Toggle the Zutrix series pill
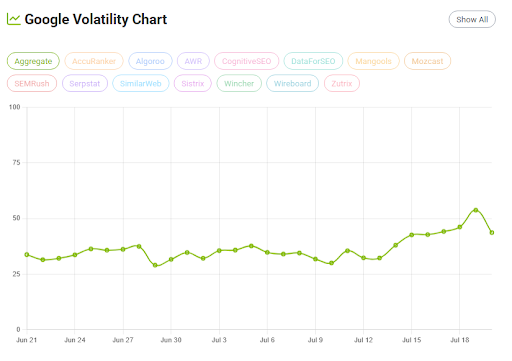512x361 pixels. [342, 83]
